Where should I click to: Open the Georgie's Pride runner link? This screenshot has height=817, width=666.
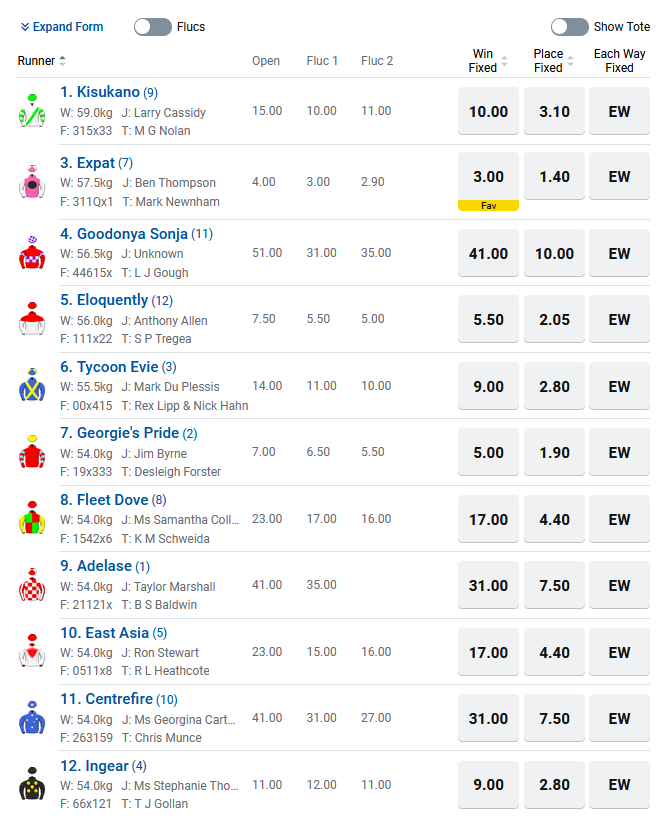(119, 433)
